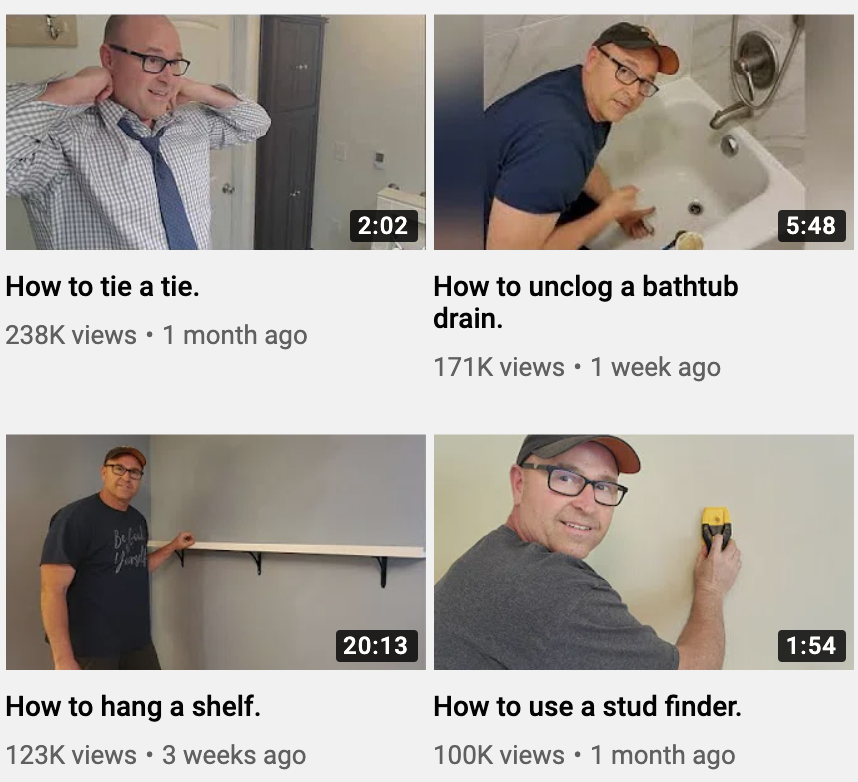Click the 'How to tie a tie.' title
The width and height of the screenshot is (858, 782).
[102, 286]
